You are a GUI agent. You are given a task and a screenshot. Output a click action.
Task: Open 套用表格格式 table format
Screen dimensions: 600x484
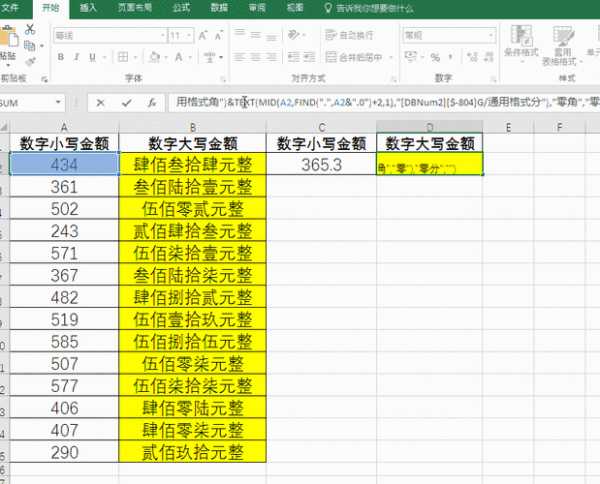click(x=562, y=46)
